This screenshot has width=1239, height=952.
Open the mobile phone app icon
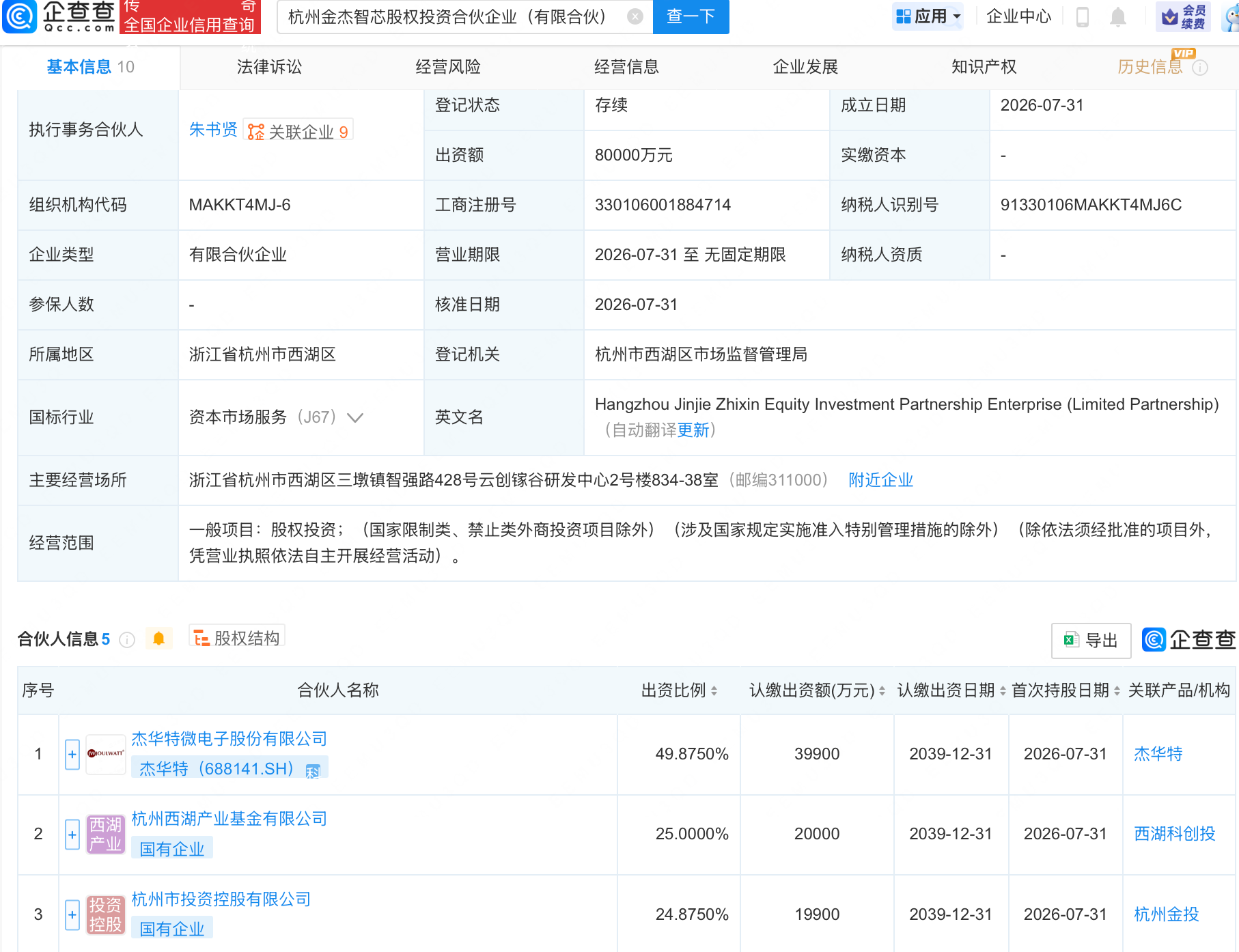1083,16
